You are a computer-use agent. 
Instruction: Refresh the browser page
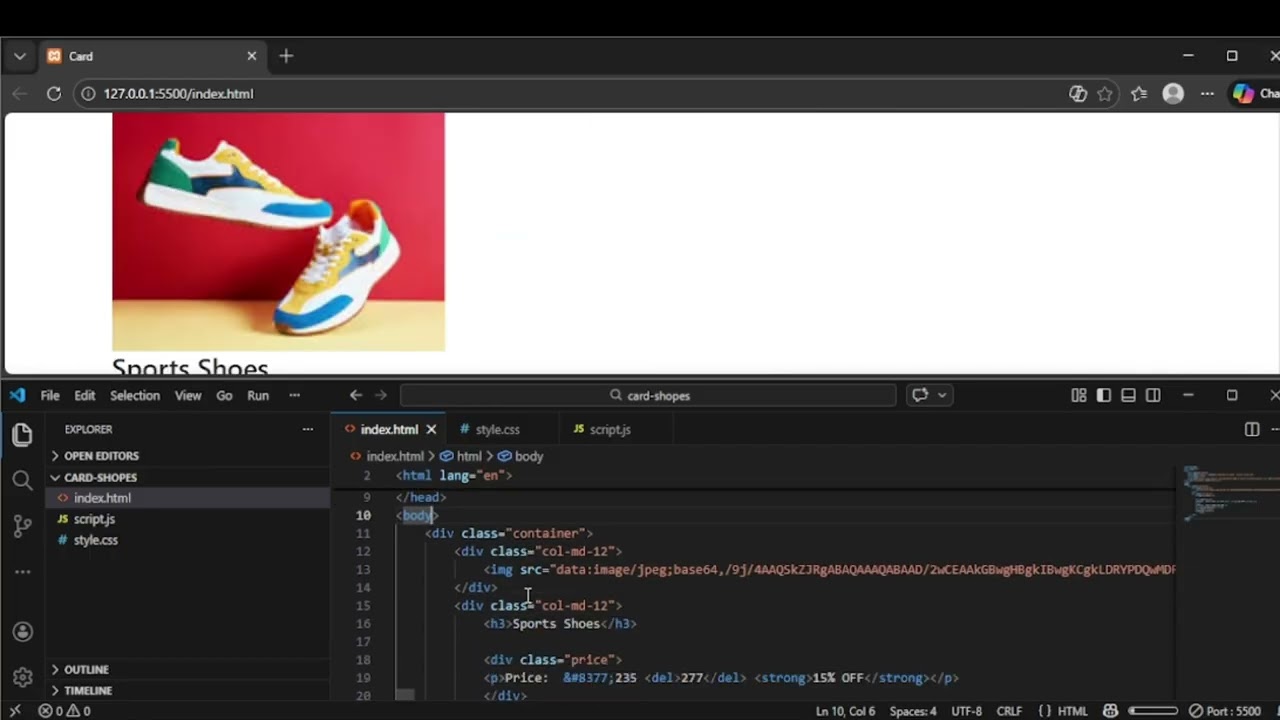point(54,93)
